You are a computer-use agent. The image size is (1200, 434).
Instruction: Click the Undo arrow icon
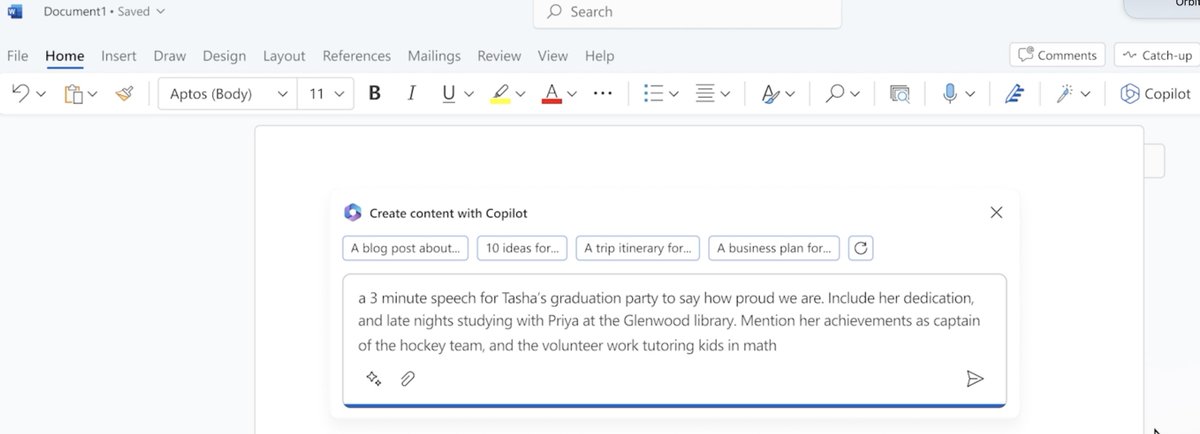tap(20, 93)
